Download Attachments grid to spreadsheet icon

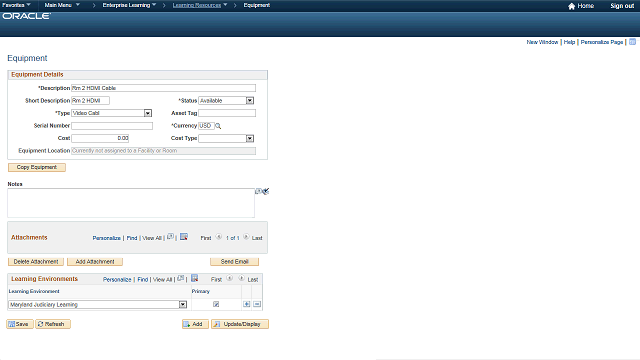click(x=184, y=237)
